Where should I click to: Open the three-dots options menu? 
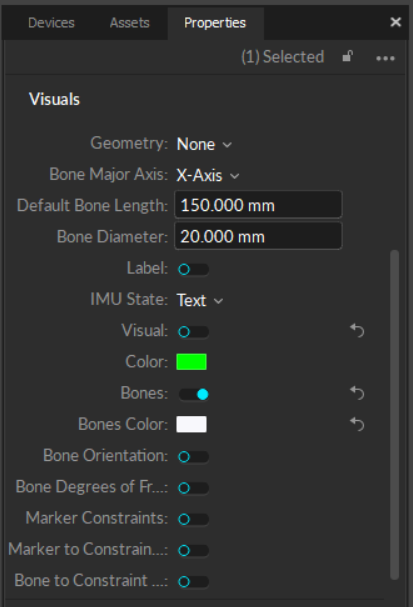[x=385, y=58]
